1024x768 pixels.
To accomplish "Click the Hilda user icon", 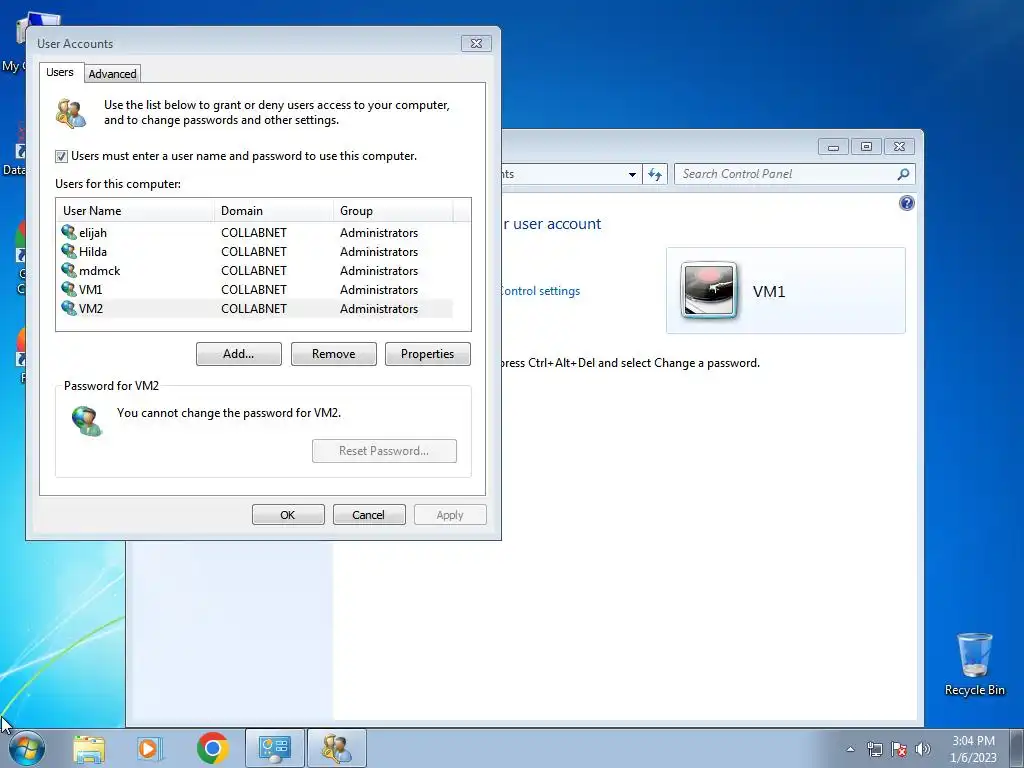I will coord(69,251).
